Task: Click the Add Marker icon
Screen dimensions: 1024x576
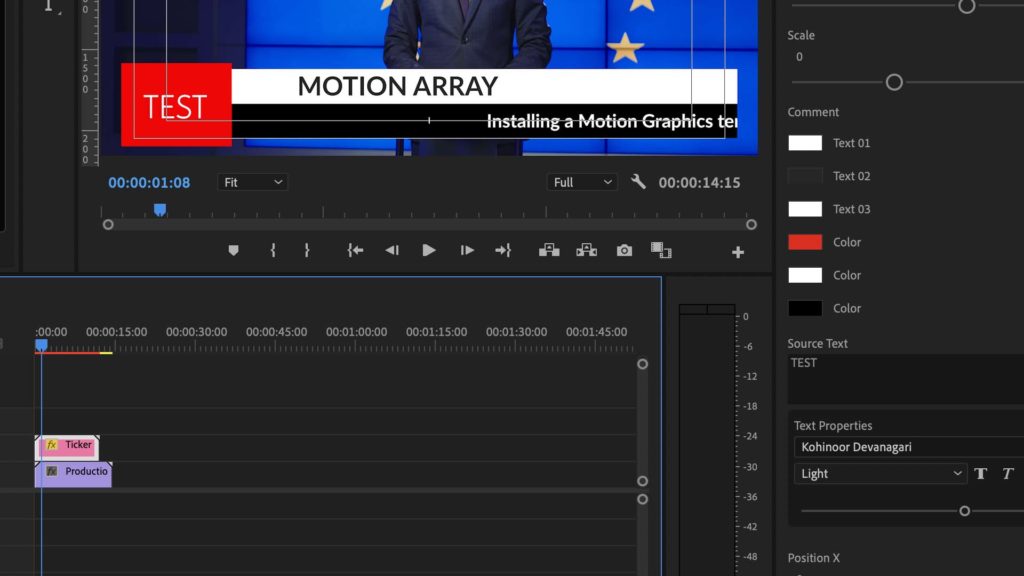Action: tap(234, 251)
